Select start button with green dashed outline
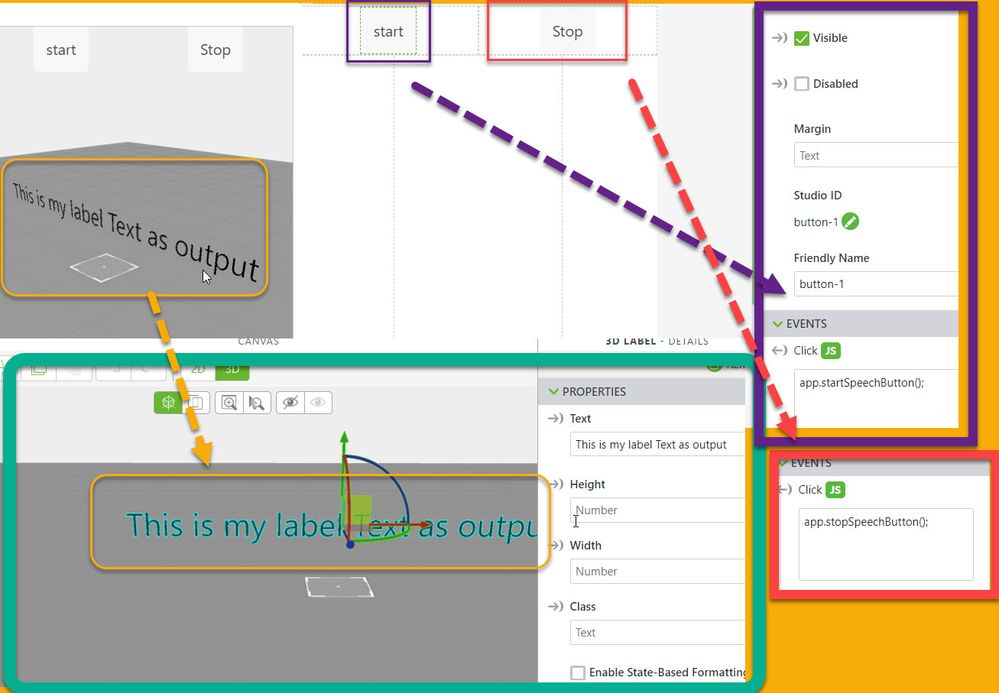 coord(388,31)
